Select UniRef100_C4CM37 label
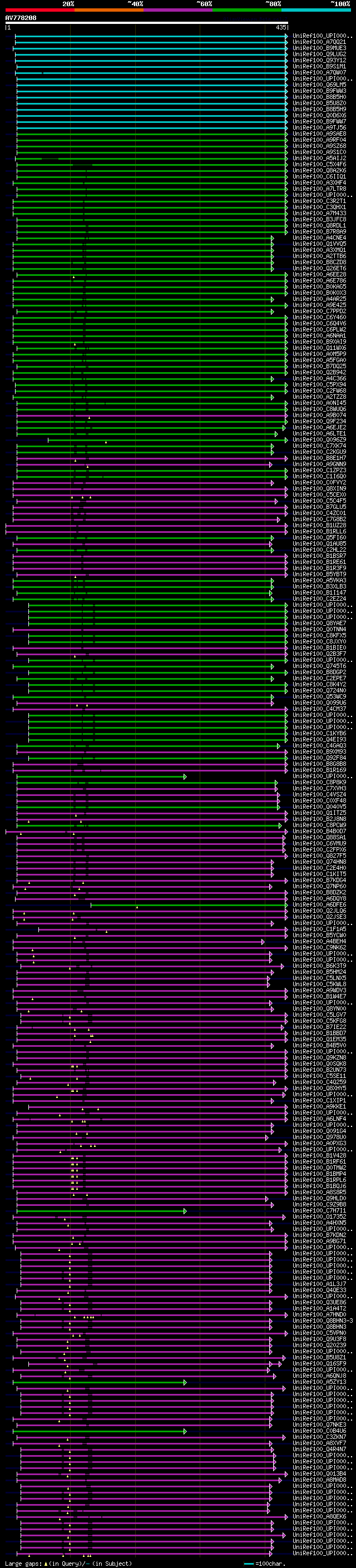Screen dimensions: 356x1568 click(x=319, y=709)
